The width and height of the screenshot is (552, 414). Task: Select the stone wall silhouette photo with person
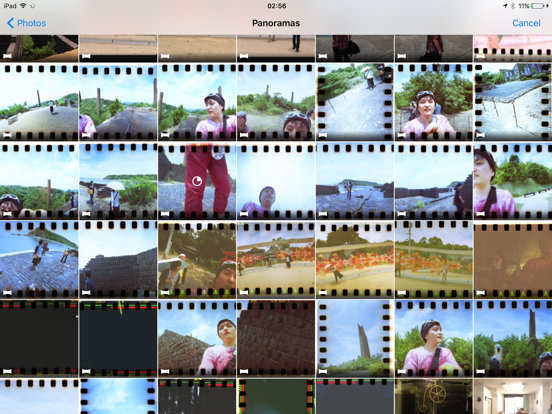[118, 259]
